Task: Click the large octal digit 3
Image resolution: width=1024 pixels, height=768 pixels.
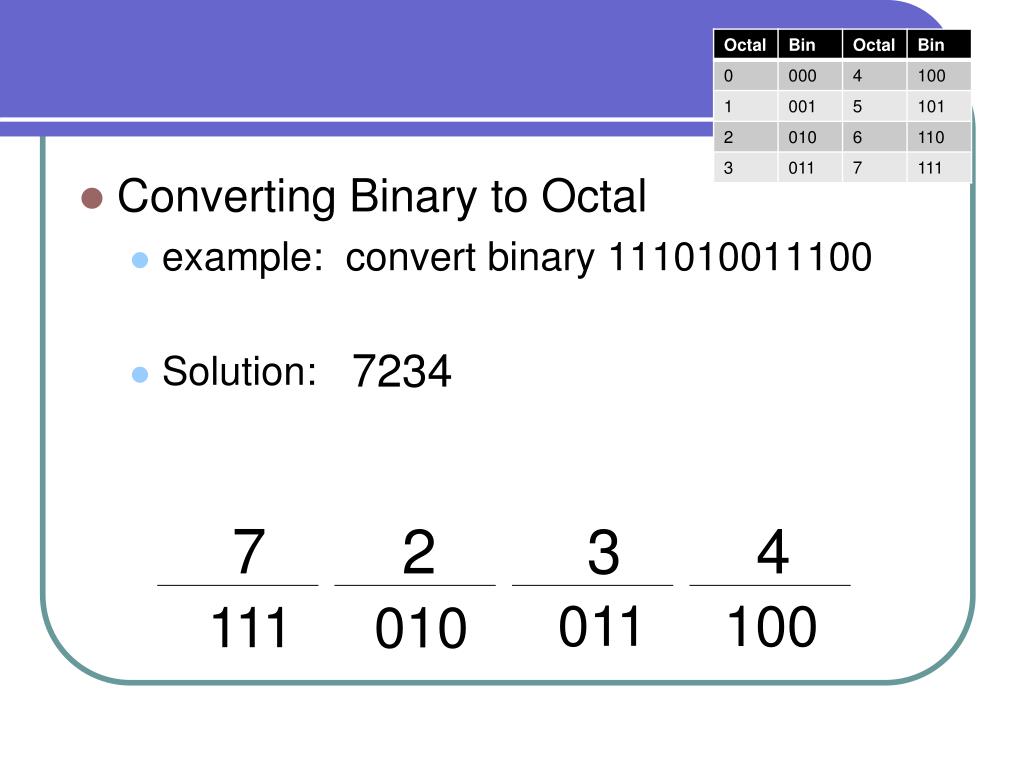Action: [603, 552]
